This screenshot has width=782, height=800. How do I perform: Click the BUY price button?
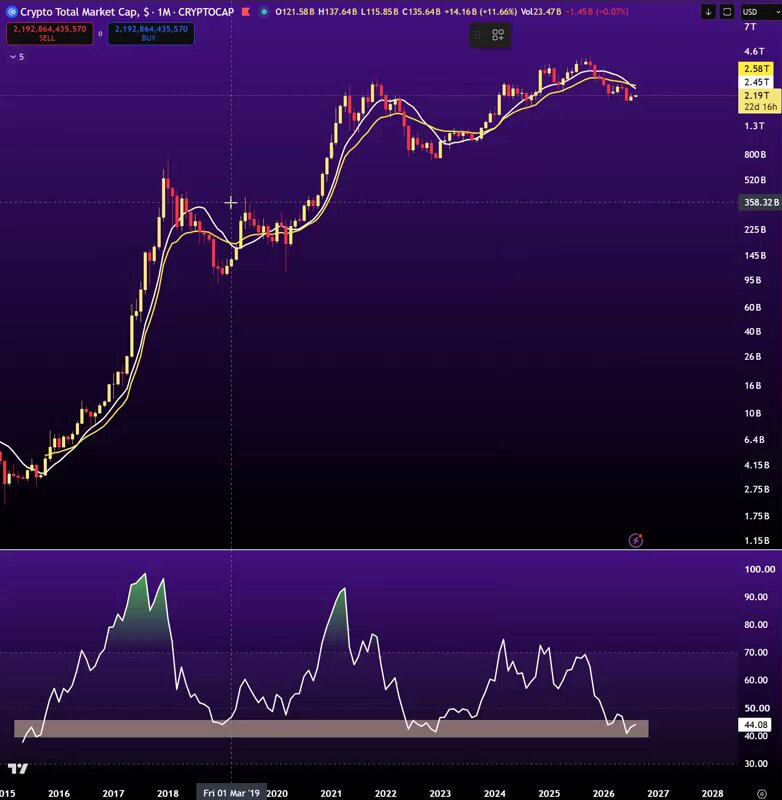(x=151, y=34)
